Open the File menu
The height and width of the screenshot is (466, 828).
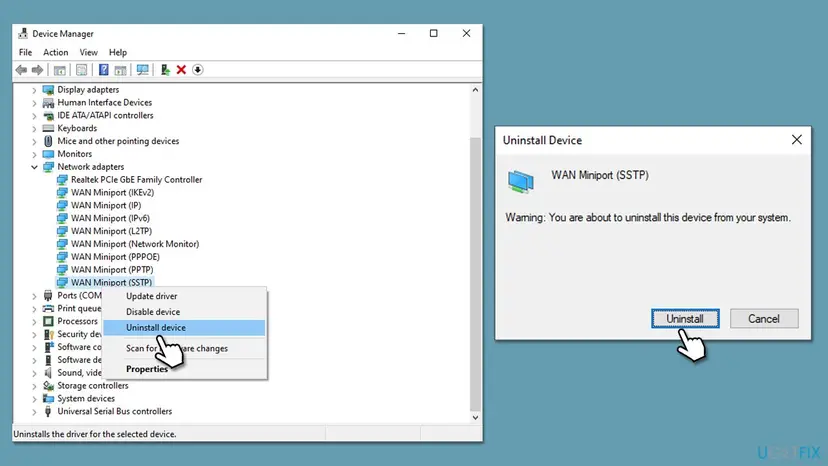pyautogui.click(x=25, y=52)
